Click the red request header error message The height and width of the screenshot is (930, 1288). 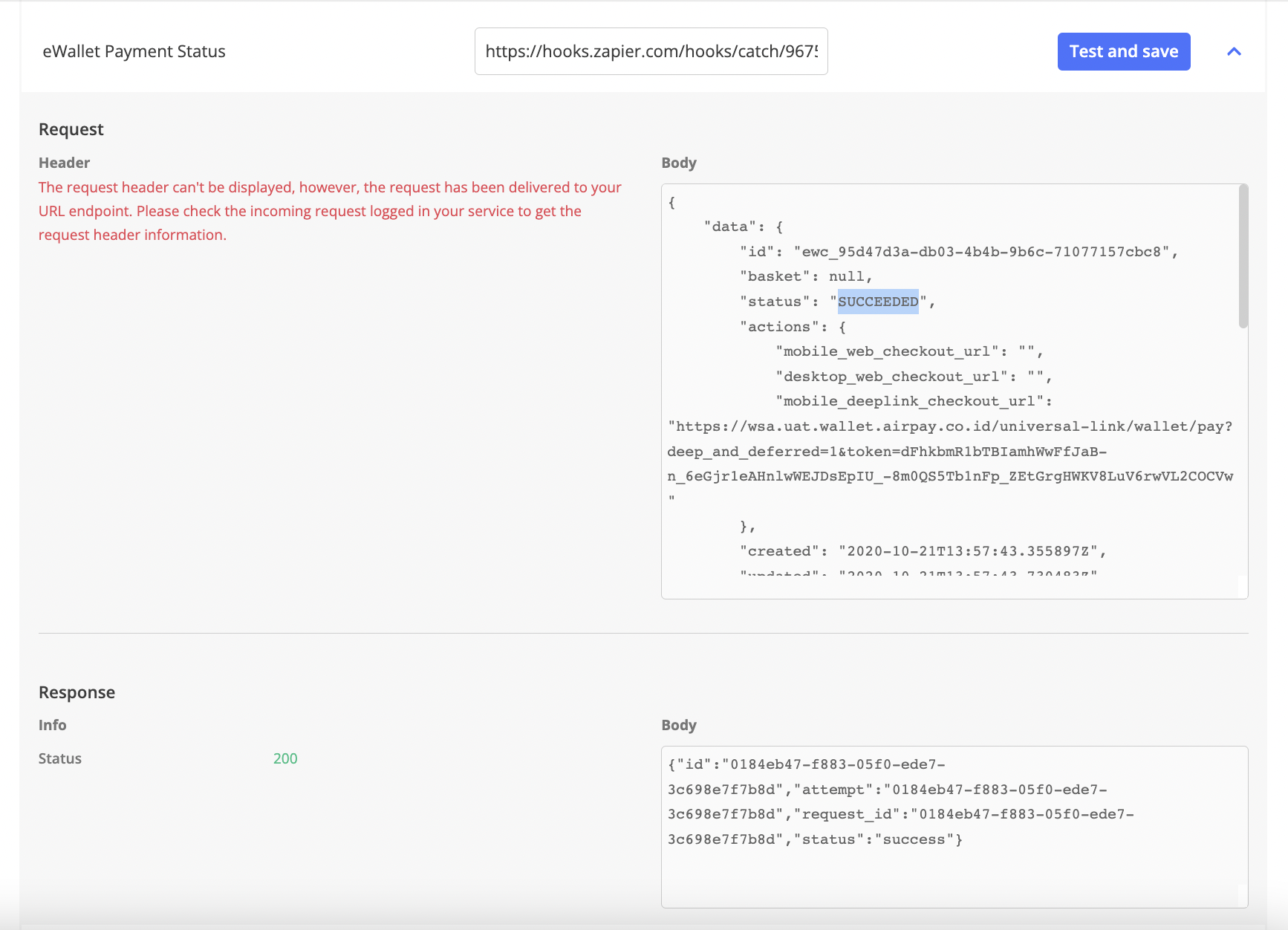click(330, 211)
